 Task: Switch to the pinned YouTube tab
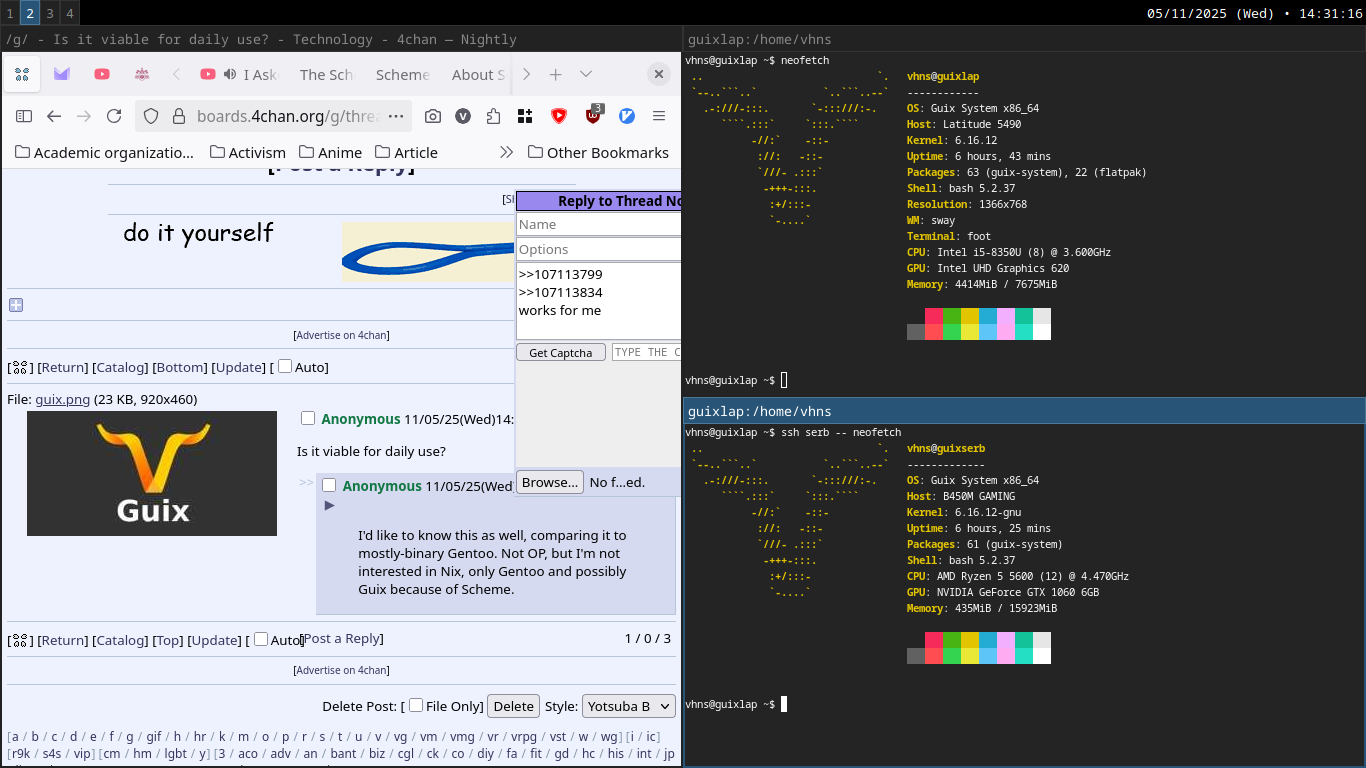click(x=102, y=74)
